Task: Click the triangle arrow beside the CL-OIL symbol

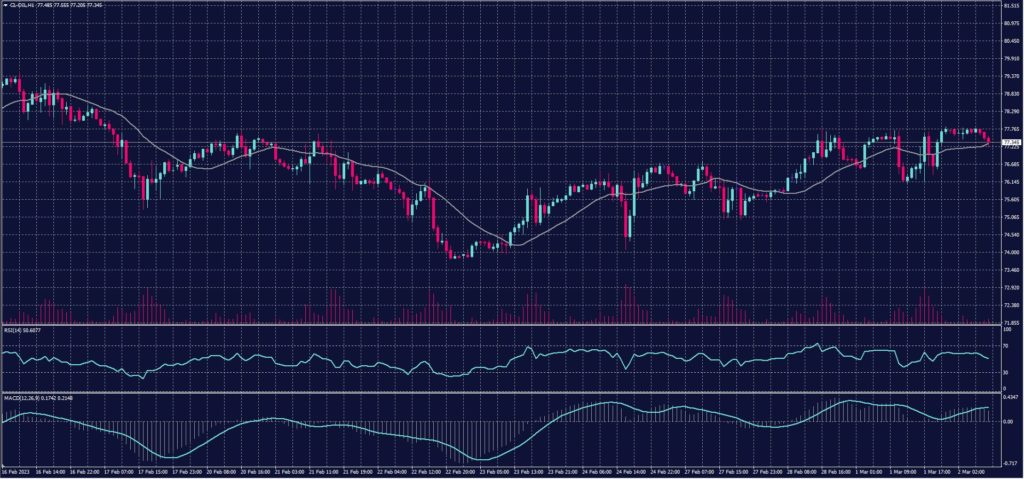Action: [x=3, y=4]
